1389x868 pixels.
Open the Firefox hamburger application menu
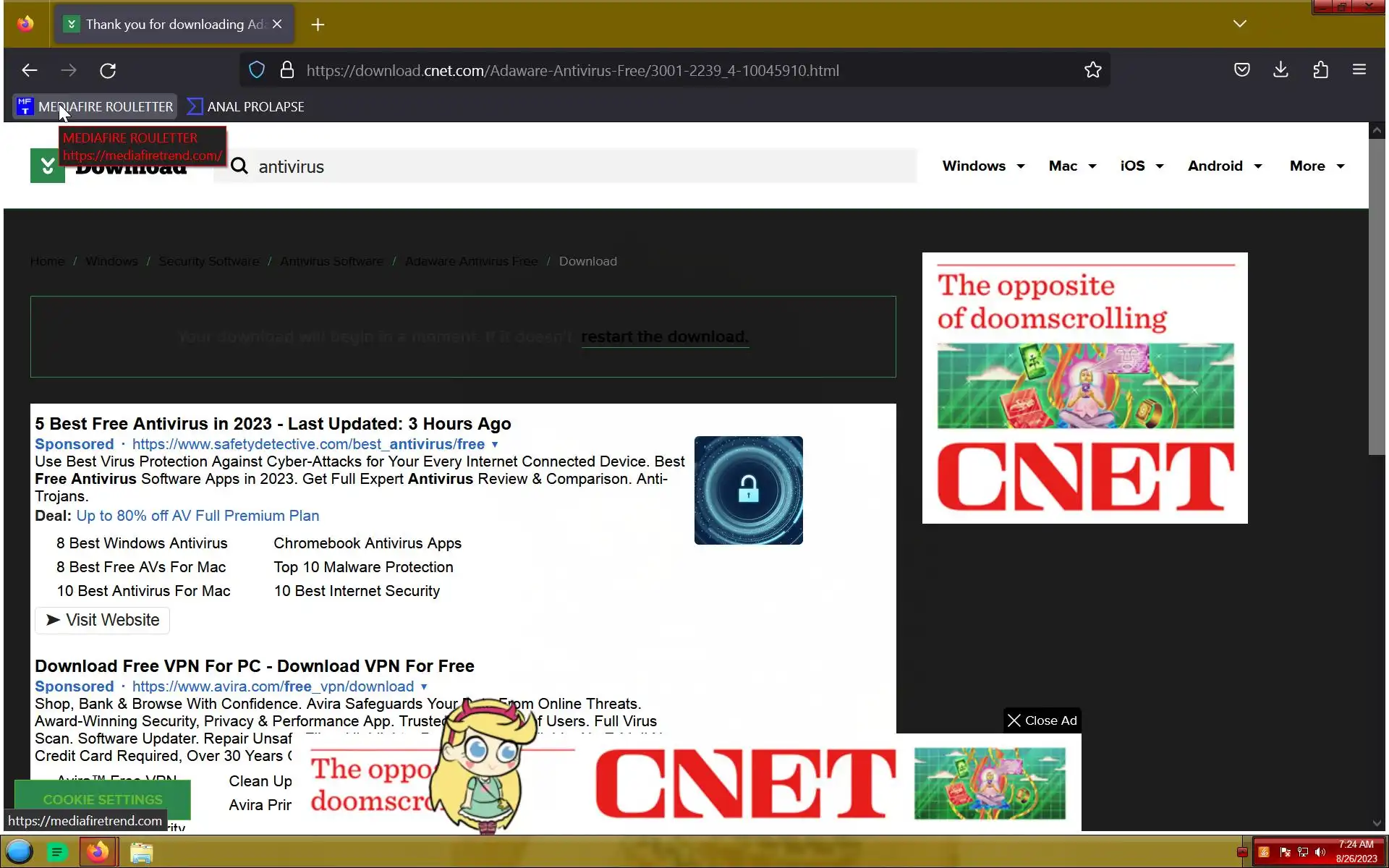(x=1359, y=70)
